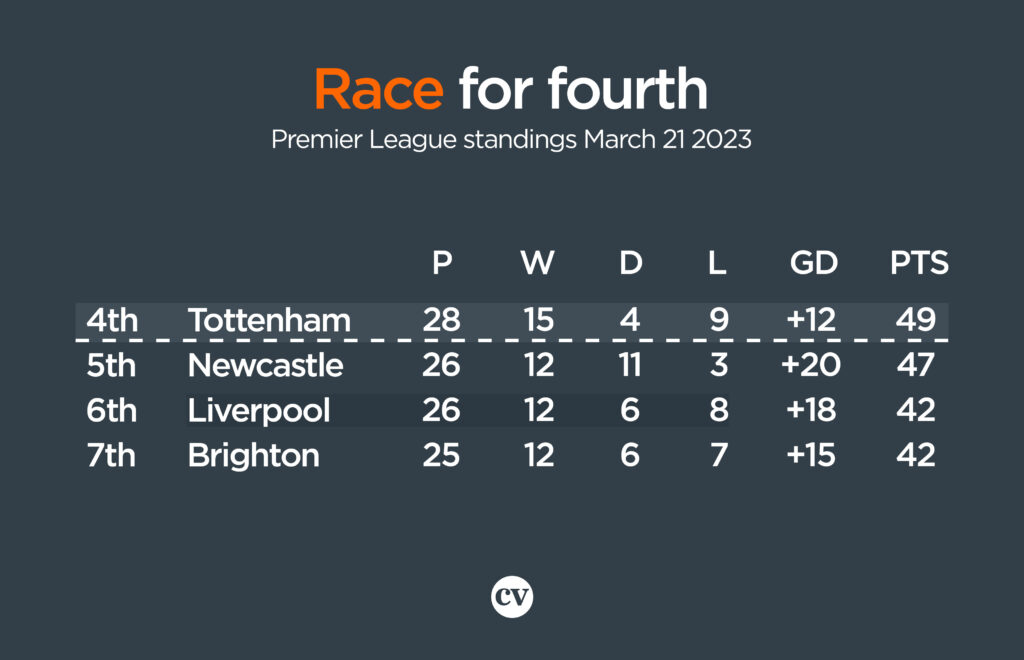Click the D column header
Image resolution: width=1024 pixels, height=660 pixels.
[x=630, y=262]
